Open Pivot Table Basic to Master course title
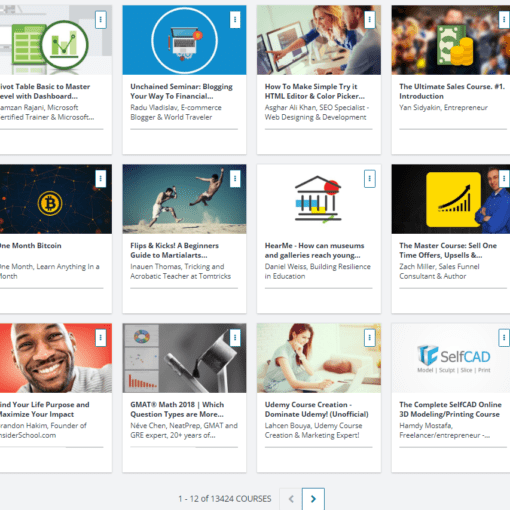This screenshot has height=510, width=510. (x=45, y=91)
